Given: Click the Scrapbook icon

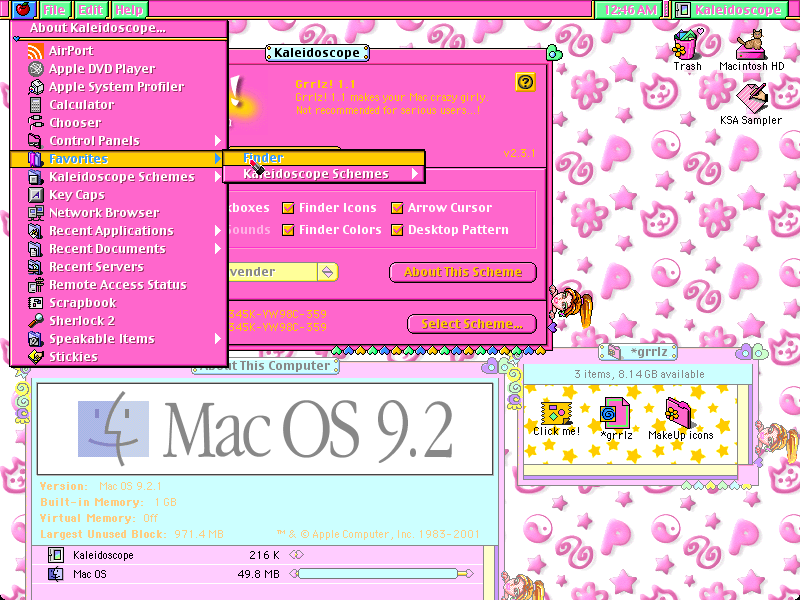Looking at the screenshot, I should (35, 303).
